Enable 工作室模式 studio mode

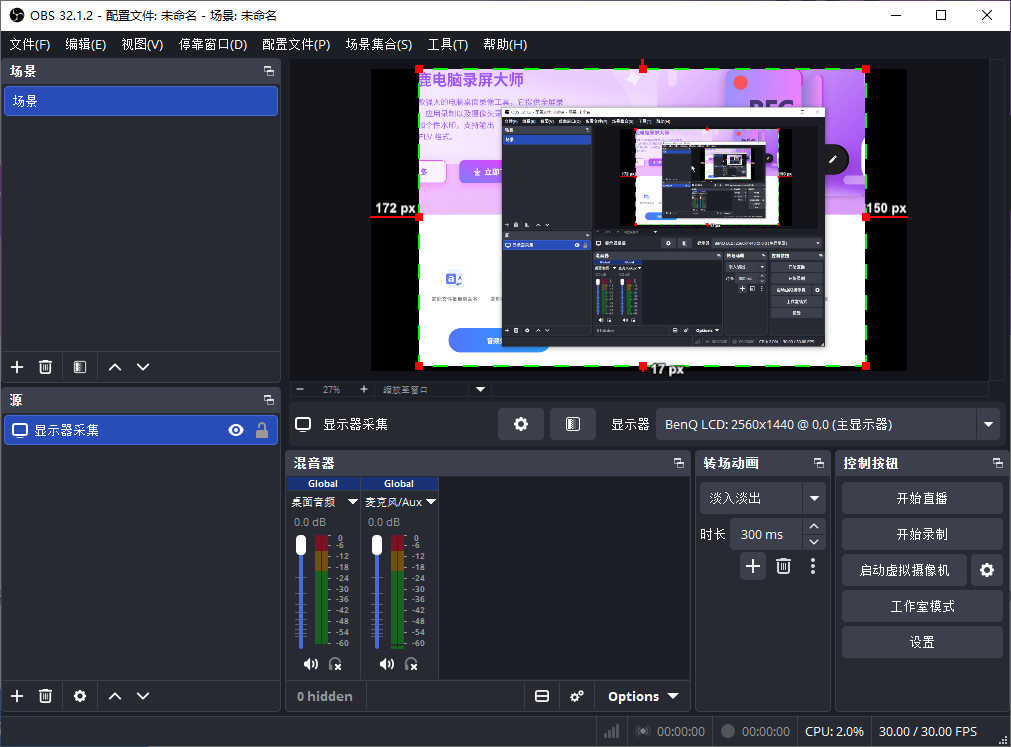pos(922,606)
